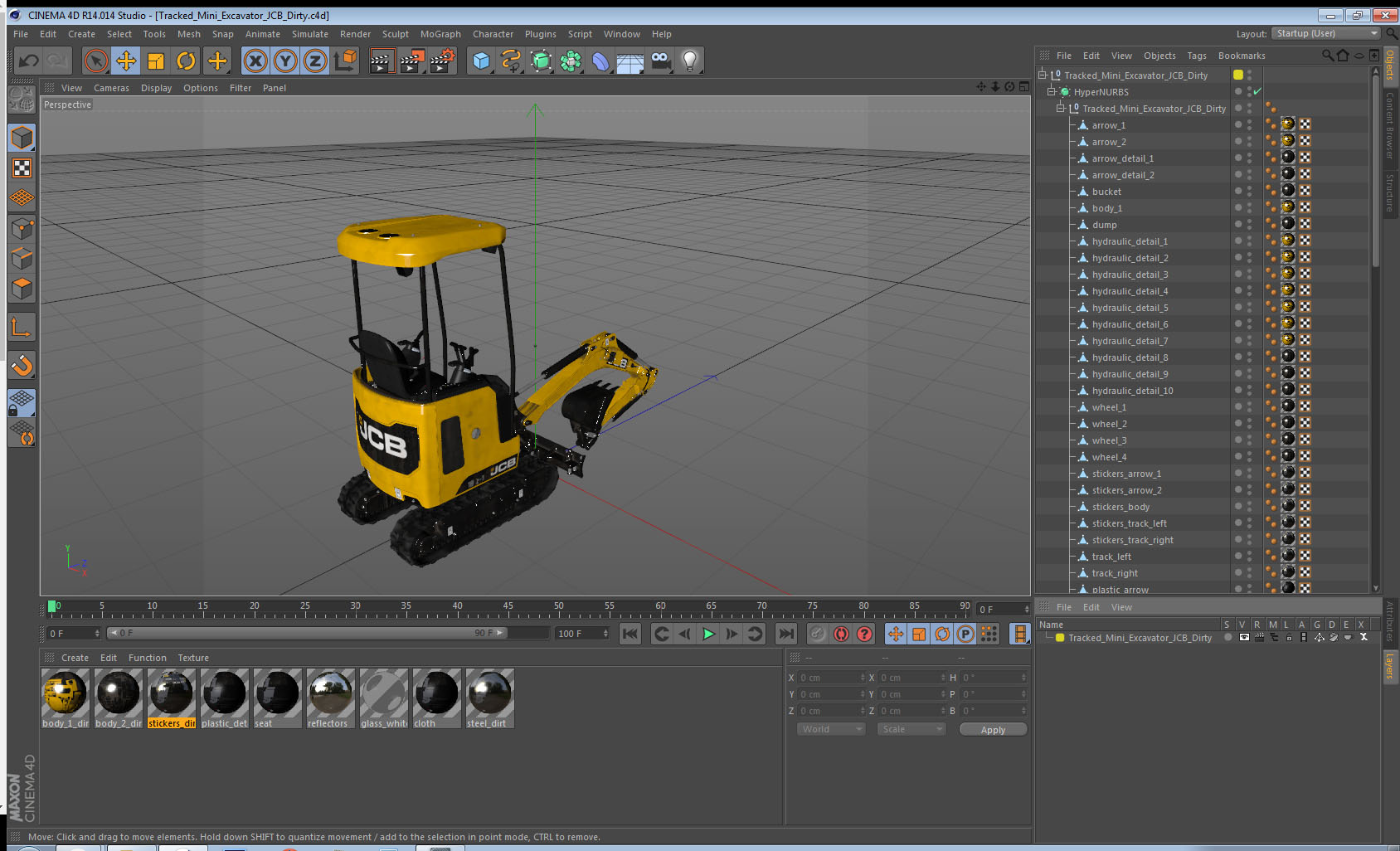
Task: Click the Object Manager vertical scrollbar
Action: point(1376,170)
